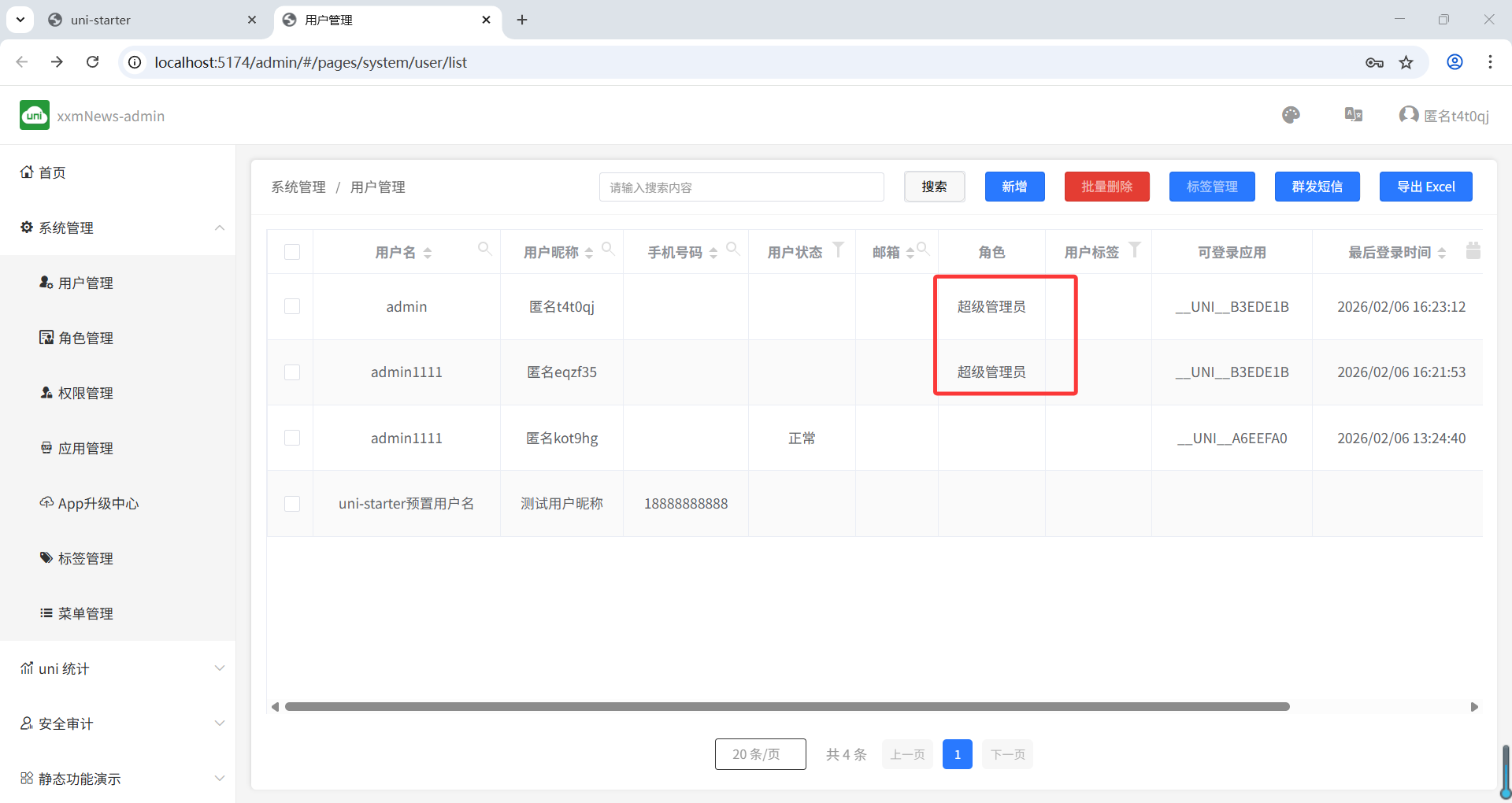
Task: Check the checkbox for the admin row
Action: coord(292,306)
